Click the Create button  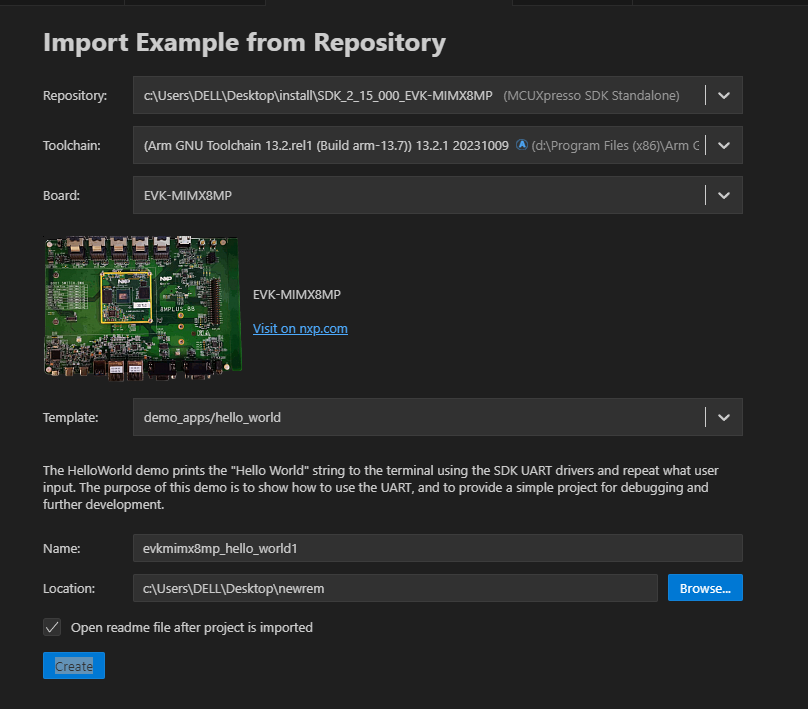74,666
